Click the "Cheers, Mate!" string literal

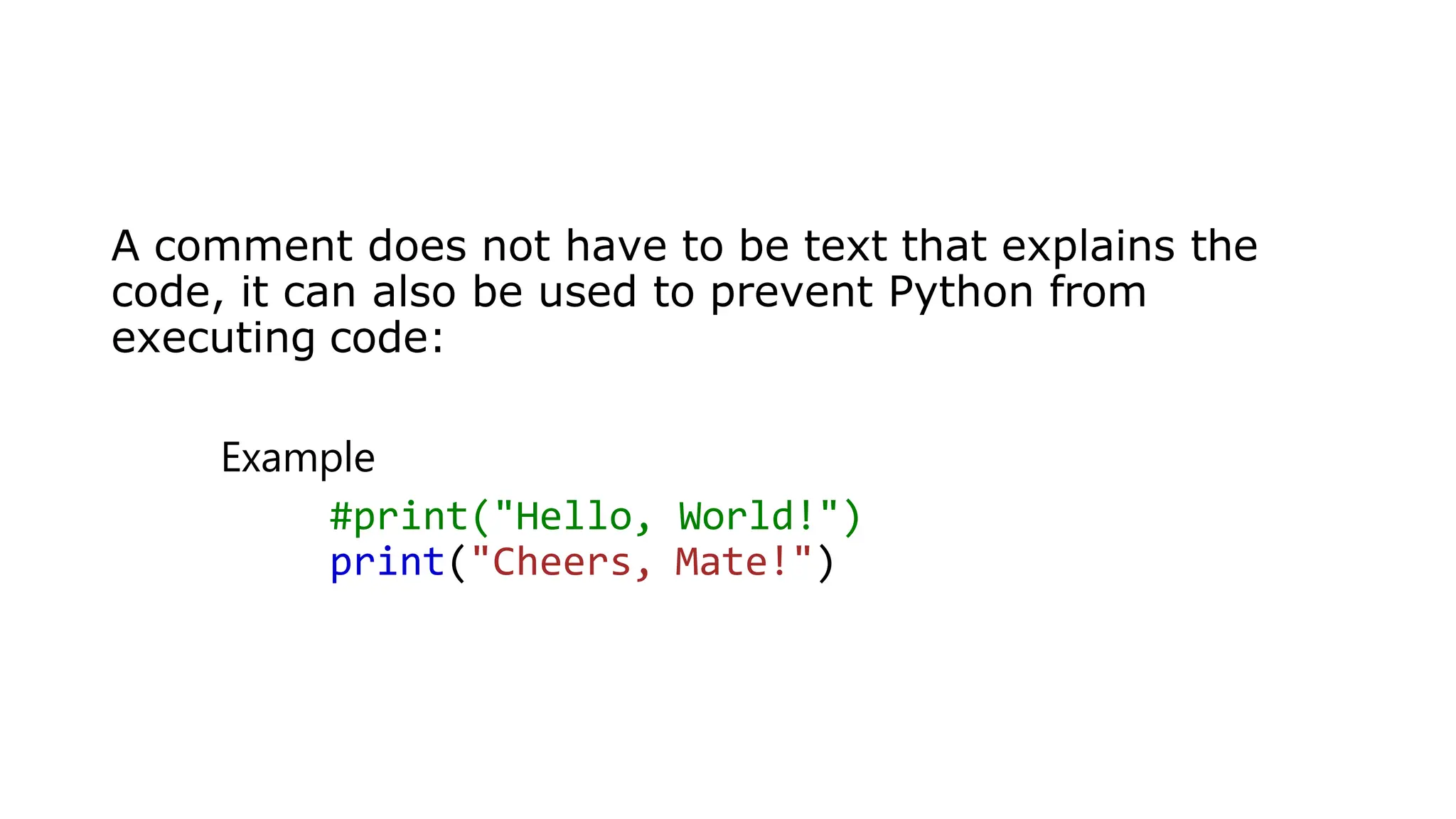(641, 562)
